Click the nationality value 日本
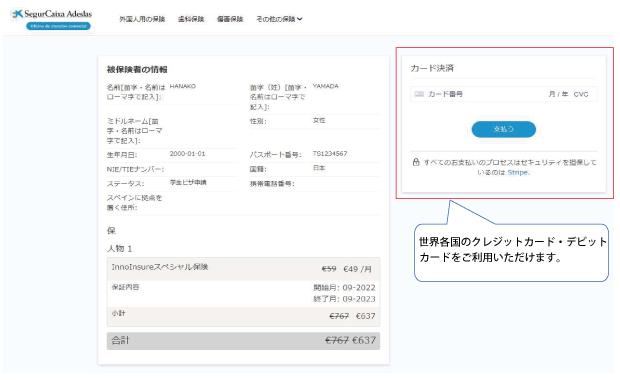Image resolution: width=620 pixels, height=380 pixels. tap(319, 168)
